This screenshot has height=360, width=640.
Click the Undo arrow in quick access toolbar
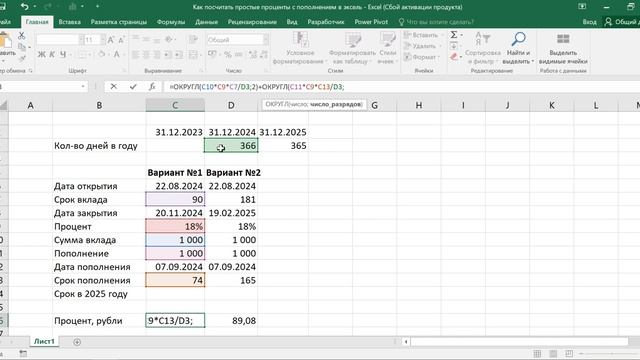click(x=24, y=7)
